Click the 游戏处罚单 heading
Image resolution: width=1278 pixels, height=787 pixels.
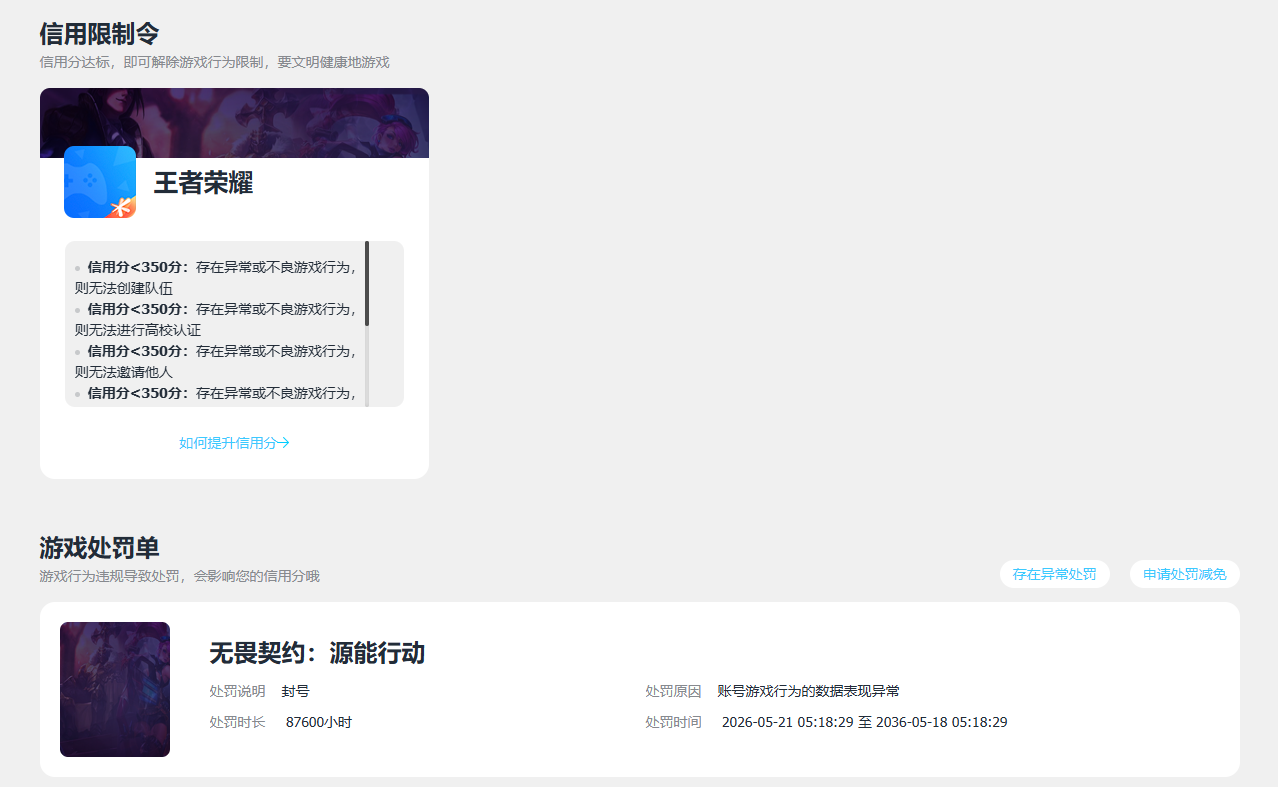(x=99, y=548)
